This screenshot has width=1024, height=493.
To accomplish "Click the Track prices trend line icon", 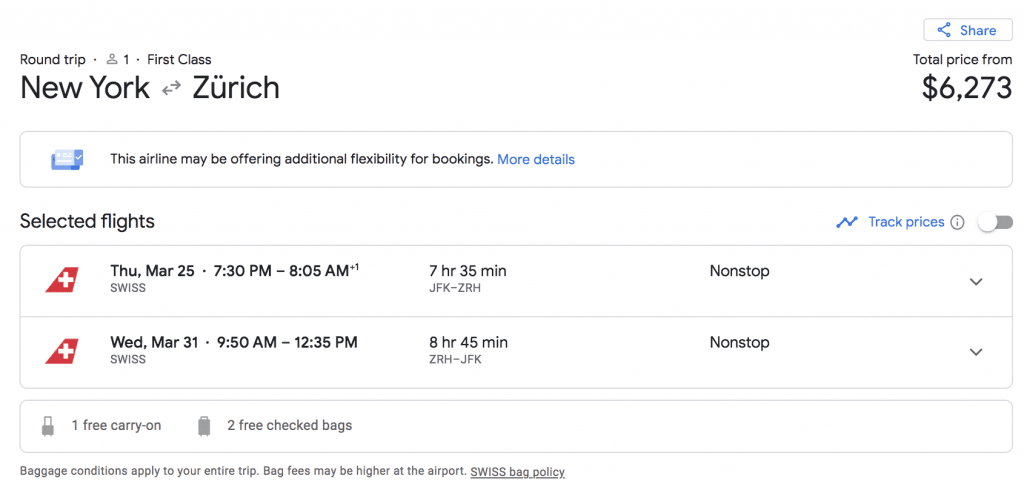I will (x=847, y=223).
